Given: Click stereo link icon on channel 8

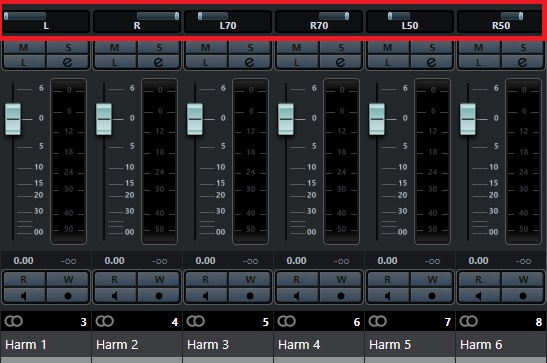Looking at the screenshot, I should [469, 321].
